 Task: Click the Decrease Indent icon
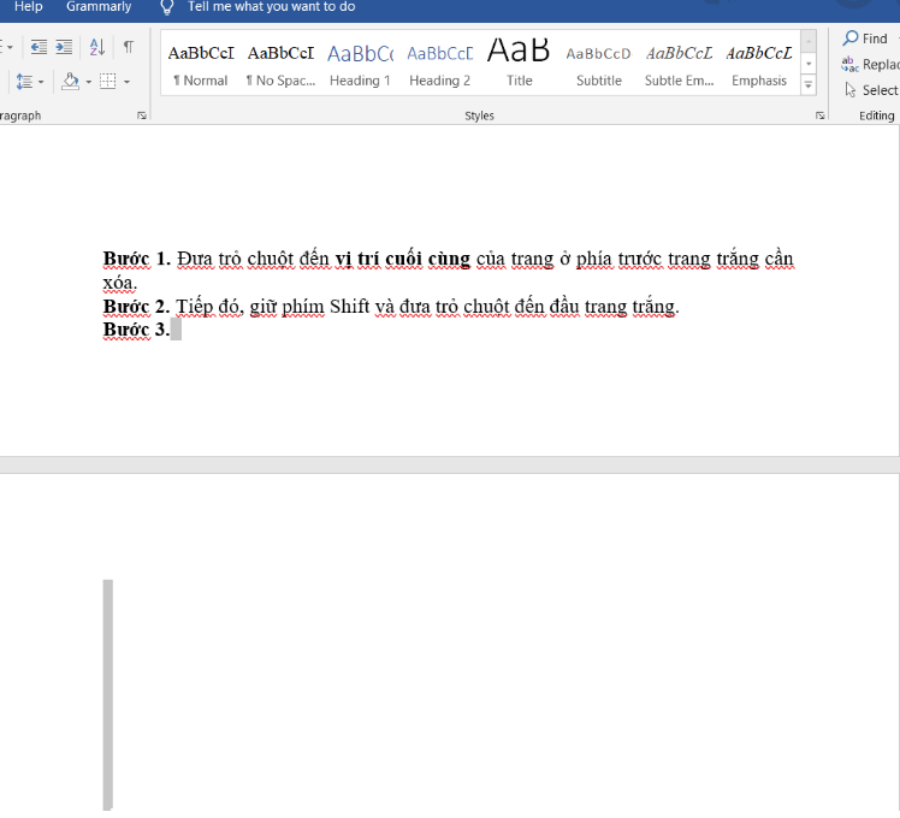39,47
